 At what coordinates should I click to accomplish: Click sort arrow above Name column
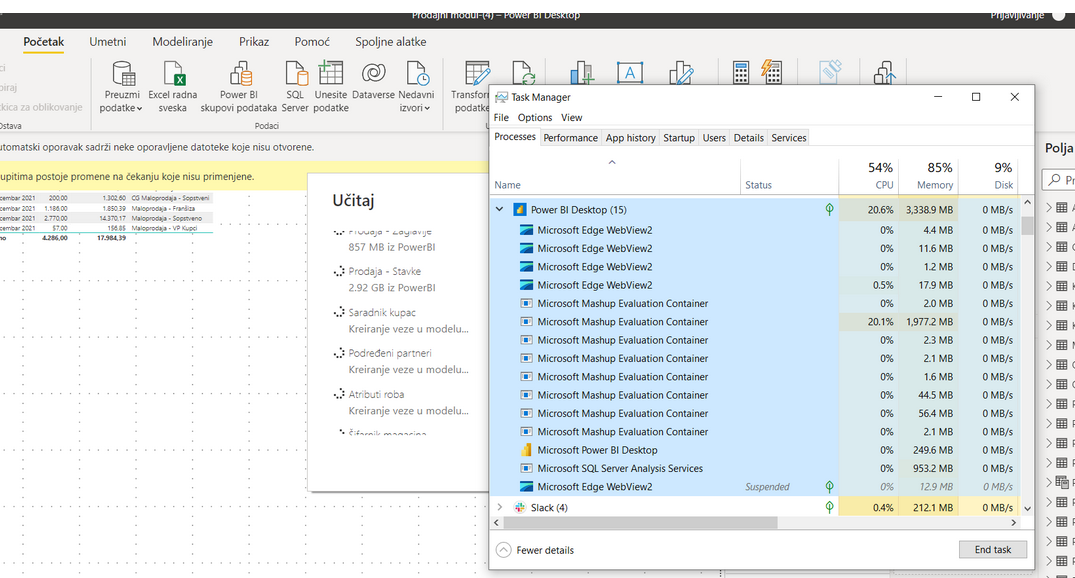click(612, 162)
